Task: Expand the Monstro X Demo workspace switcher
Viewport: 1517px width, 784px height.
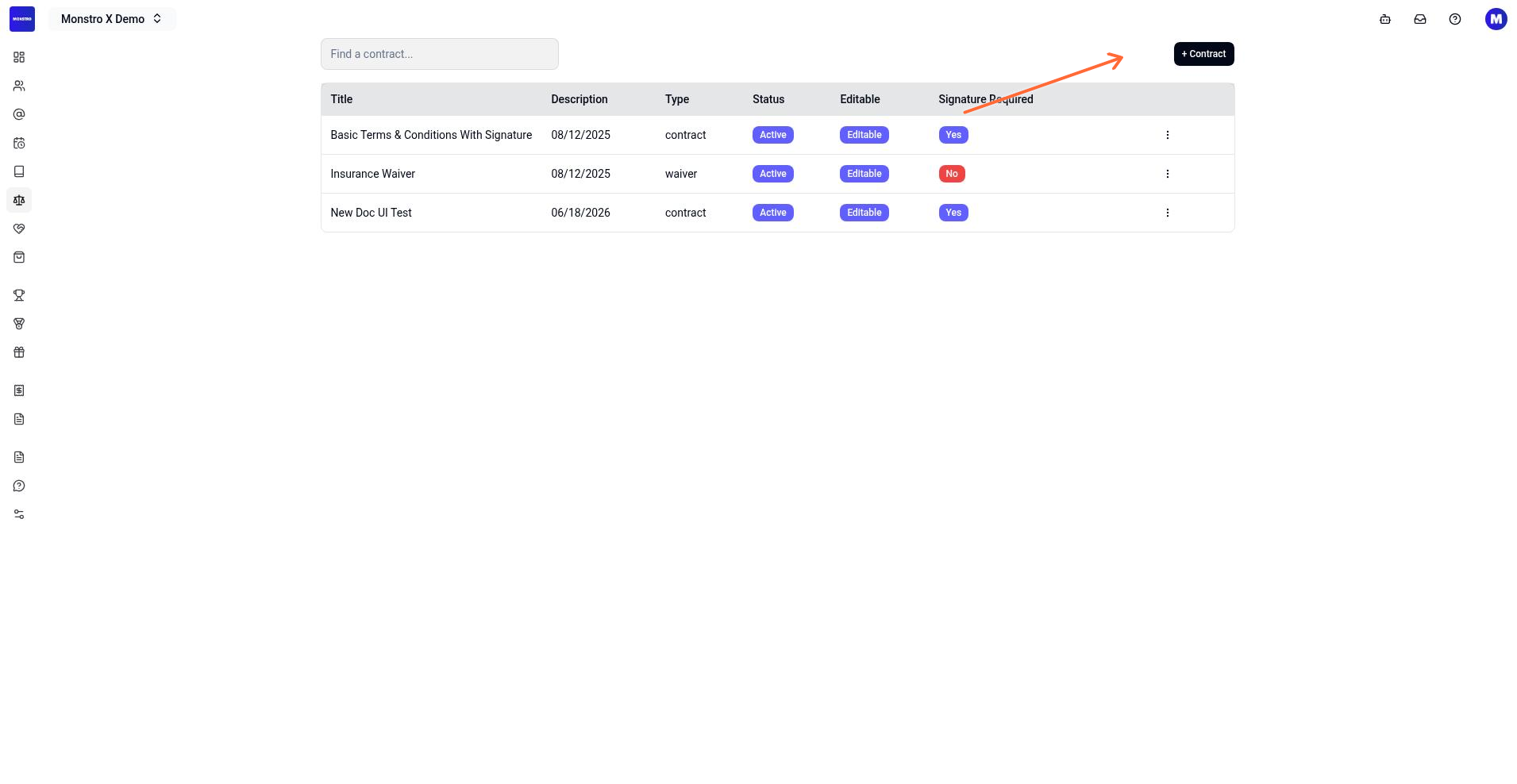Action: pyautogui.click(x=112, y=19)
